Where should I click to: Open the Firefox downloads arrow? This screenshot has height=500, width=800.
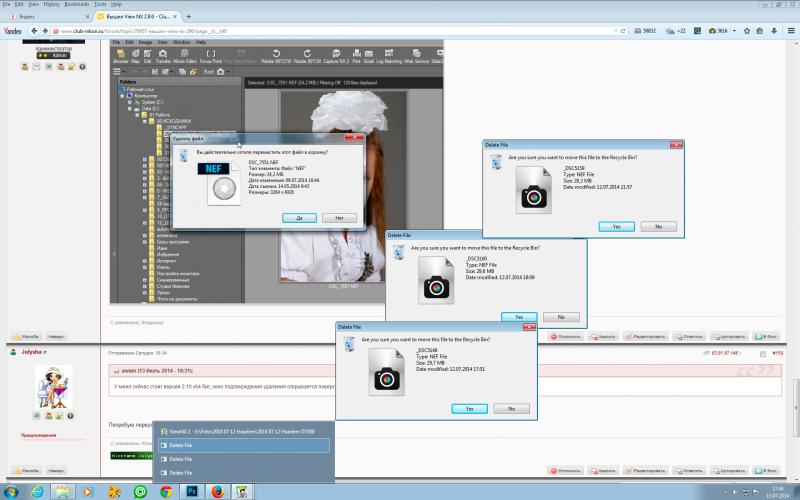[774, 31]
